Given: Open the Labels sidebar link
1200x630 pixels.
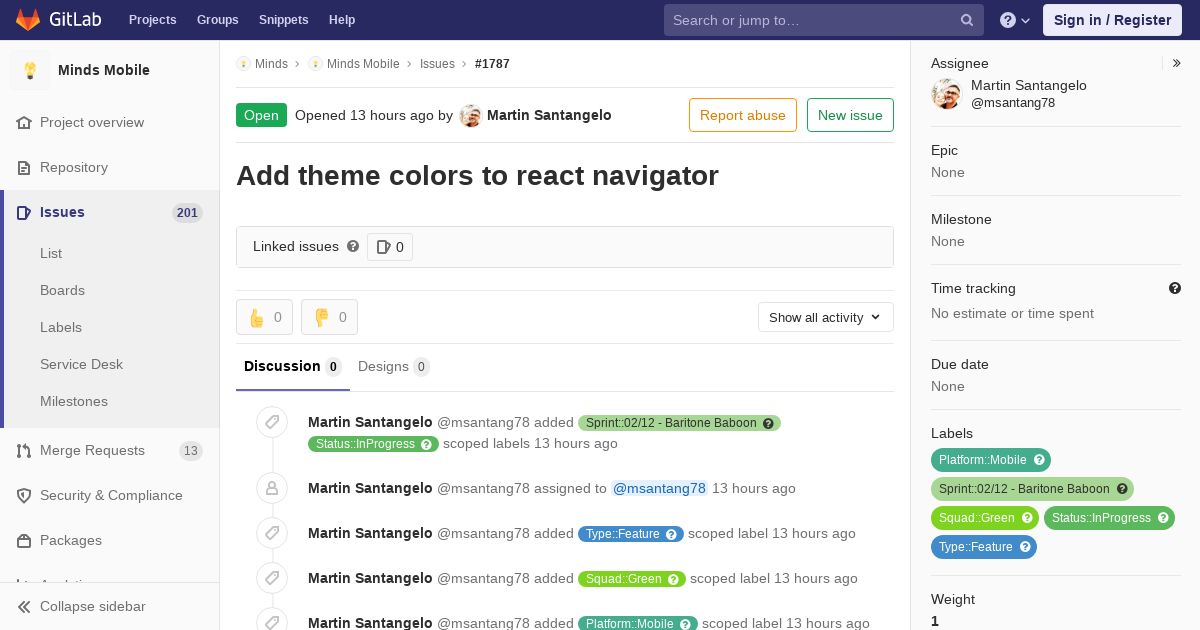Looking at the screenshot, I should pos(61,327).
